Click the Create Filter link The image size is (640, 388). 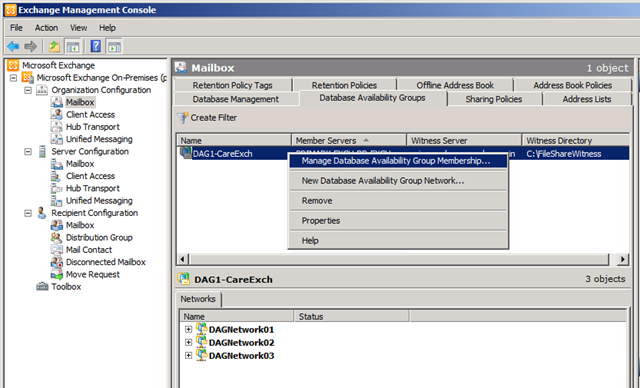(x=213, y=118)
